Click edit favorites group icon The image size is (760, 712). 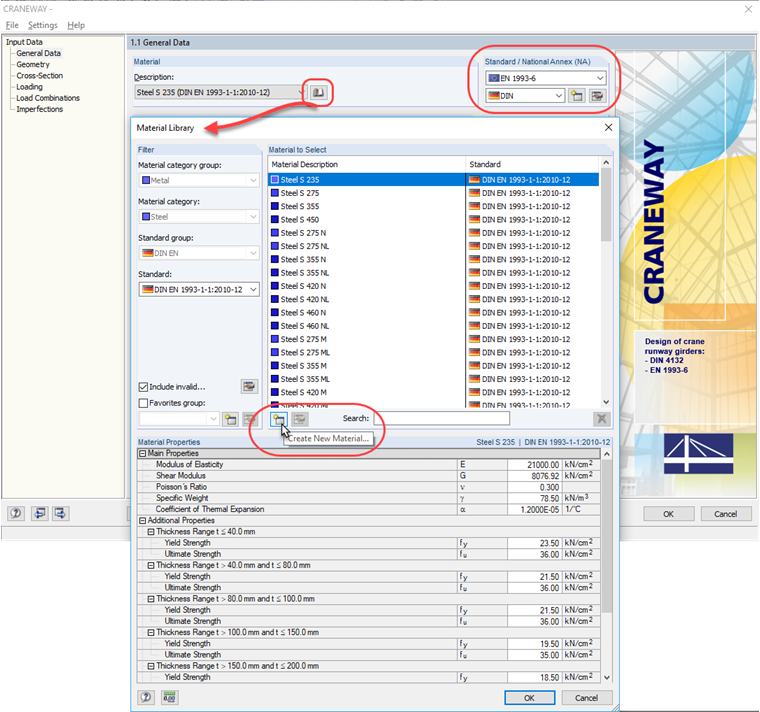click(250, 419)
